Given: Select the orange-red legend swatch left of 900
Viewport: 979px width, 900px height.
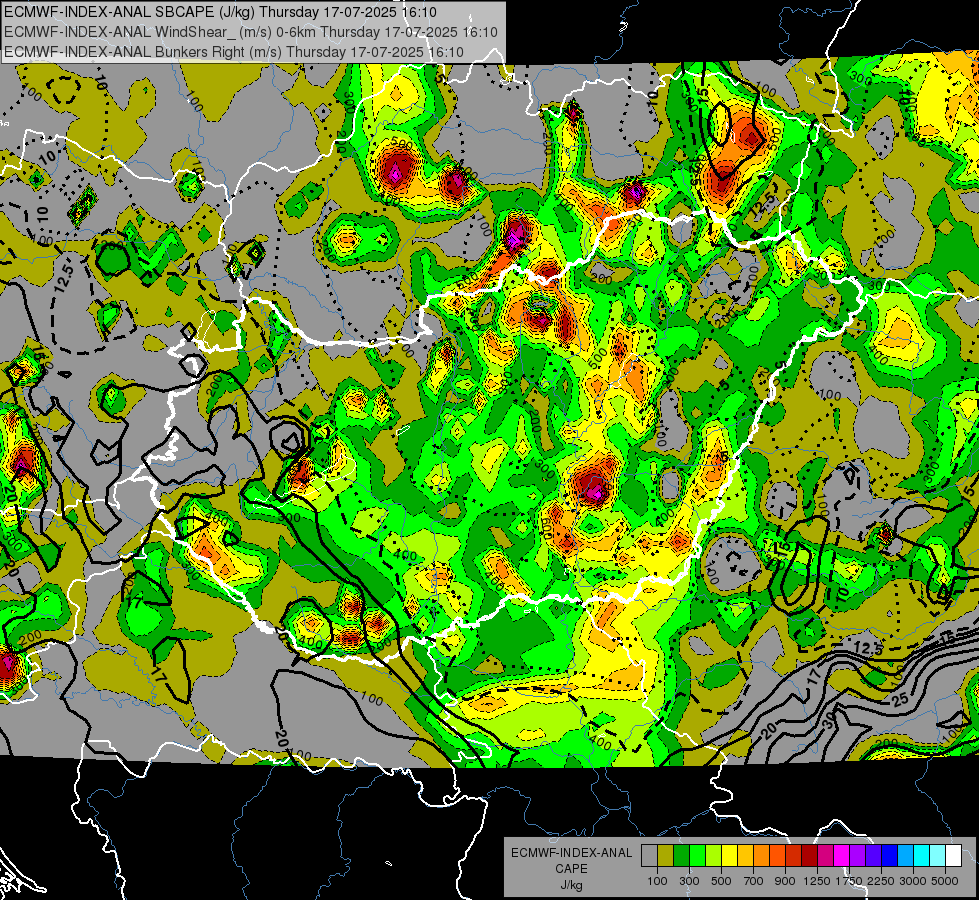Looking at the screenshot, I should point(777,856).
